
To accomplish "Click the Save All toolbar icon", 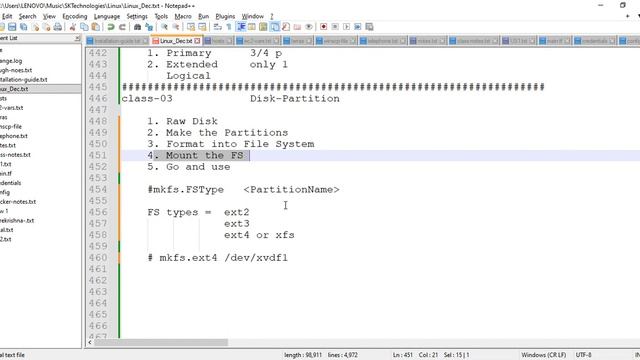I will click(24, 27).
